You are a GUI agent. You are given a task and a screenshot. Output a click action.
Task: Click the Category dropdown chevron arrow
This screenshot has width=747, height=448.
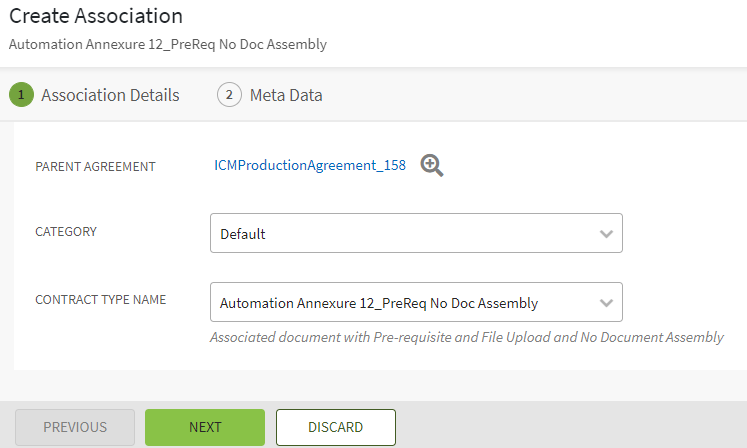coord(605,234)
